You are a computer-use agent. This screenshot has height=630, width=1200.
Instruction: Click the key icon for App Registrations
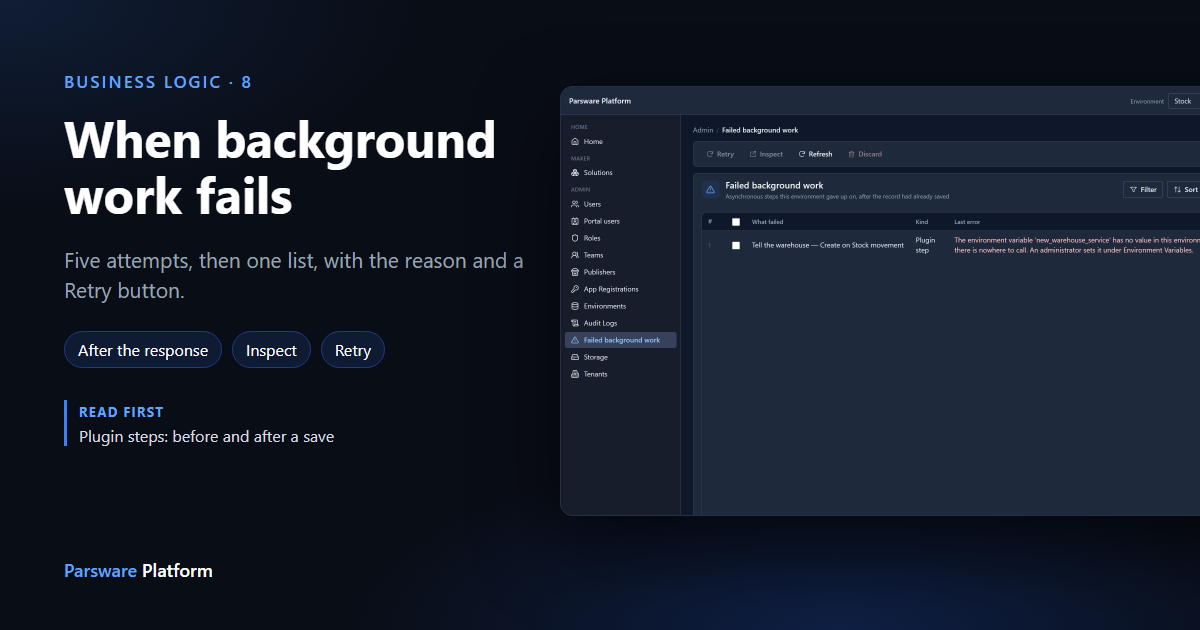(574, 289)
